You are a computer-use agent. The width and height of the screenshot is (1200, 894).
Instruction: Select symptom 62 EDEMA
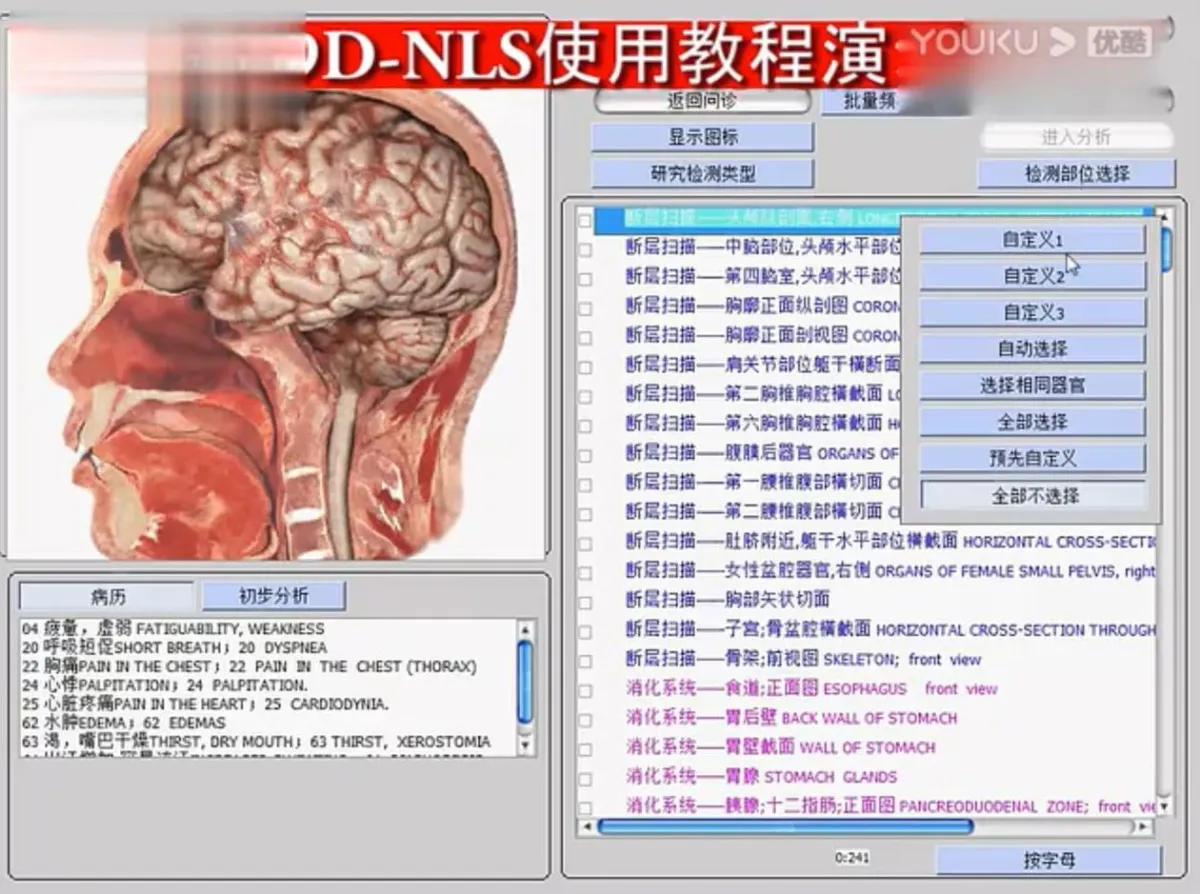(x=124, y=722)
